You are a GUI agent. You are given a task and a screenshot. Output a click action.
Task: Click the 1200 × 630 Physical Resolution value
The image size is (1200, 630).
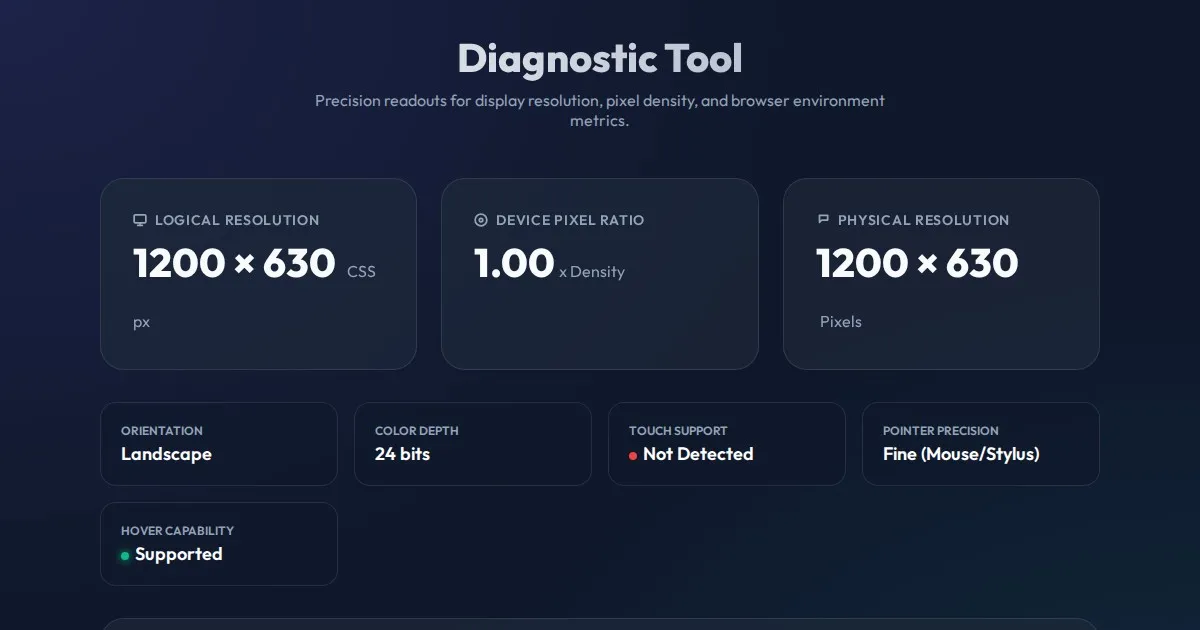click(916, 263)
